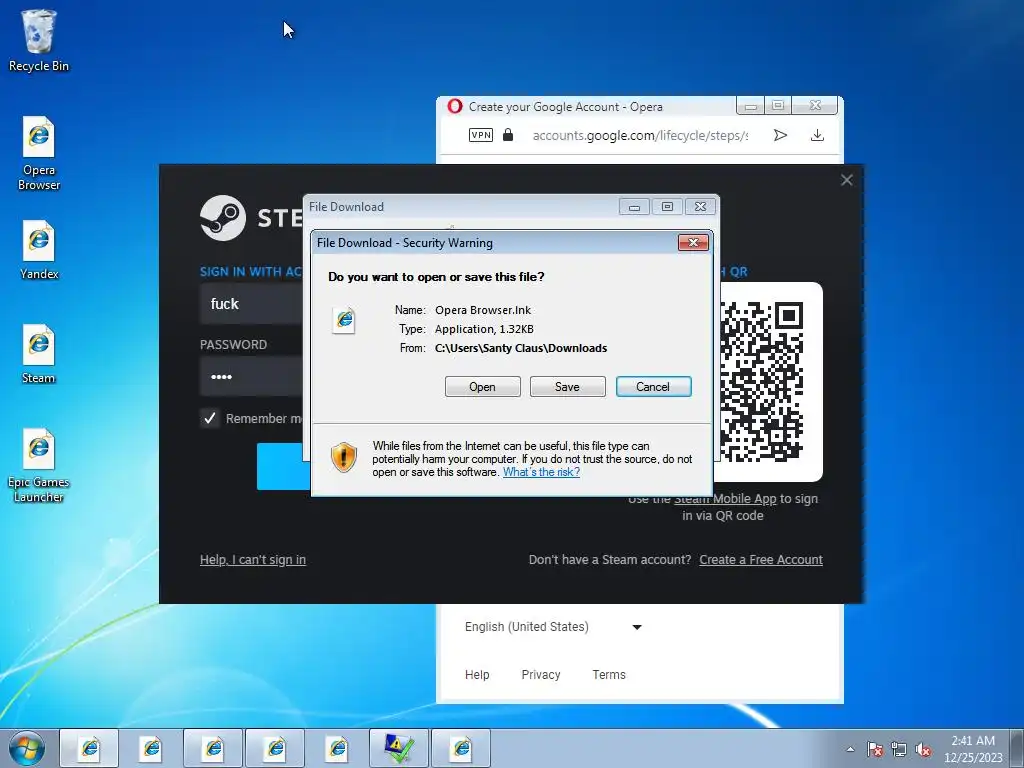Click the taskbar clock showing 2:41 AM
The width and height of the screenshot is (1024, 768).
(972, 748)
